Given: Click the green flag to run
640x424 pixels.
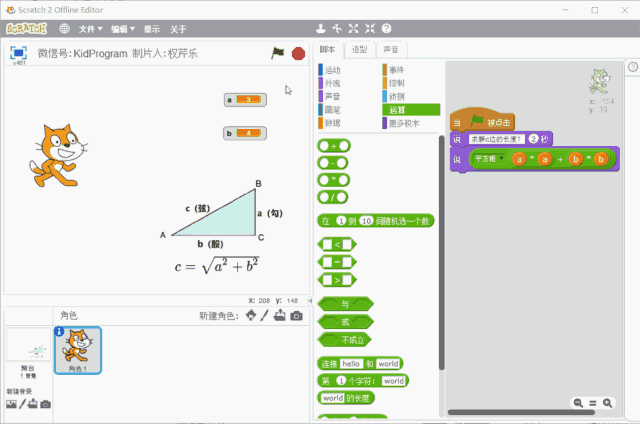Looking at the screenshot, I should click(x=278, y=53).
